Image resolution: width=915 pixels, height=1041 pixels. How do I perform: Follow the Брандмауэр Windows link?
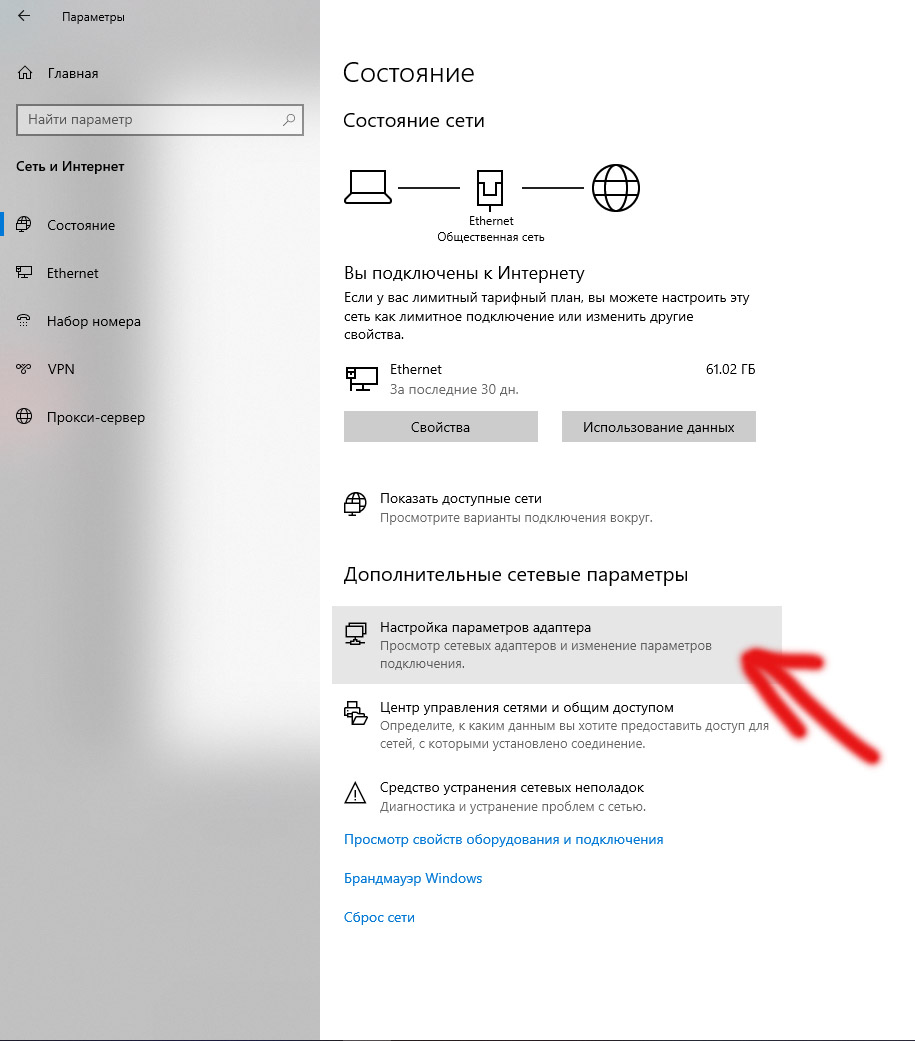tap(413, 878)
